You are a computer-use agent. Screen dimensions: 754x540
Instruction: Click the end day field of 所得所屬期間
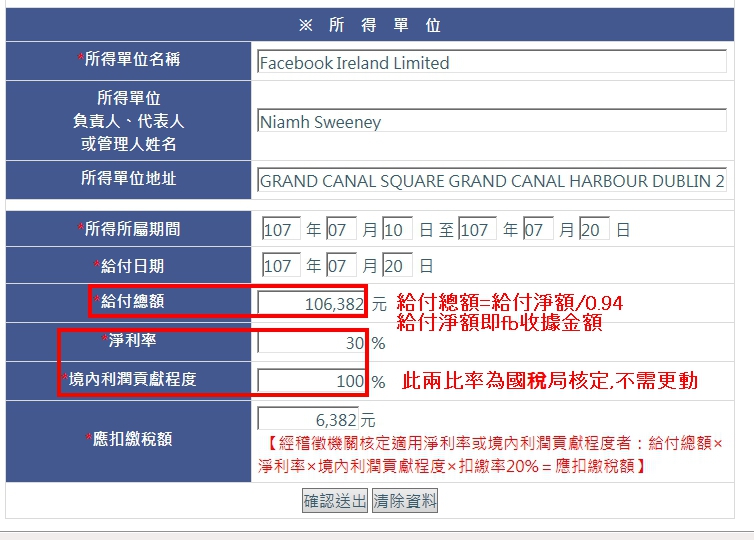click(x=594, y=230)
